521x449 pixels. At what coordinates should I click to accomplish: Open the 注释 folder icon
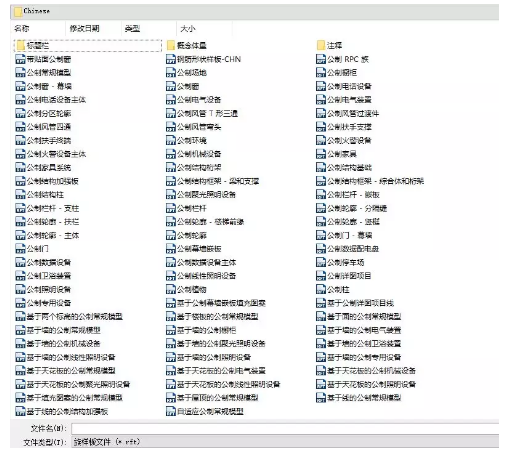click(x=321, y=45)
